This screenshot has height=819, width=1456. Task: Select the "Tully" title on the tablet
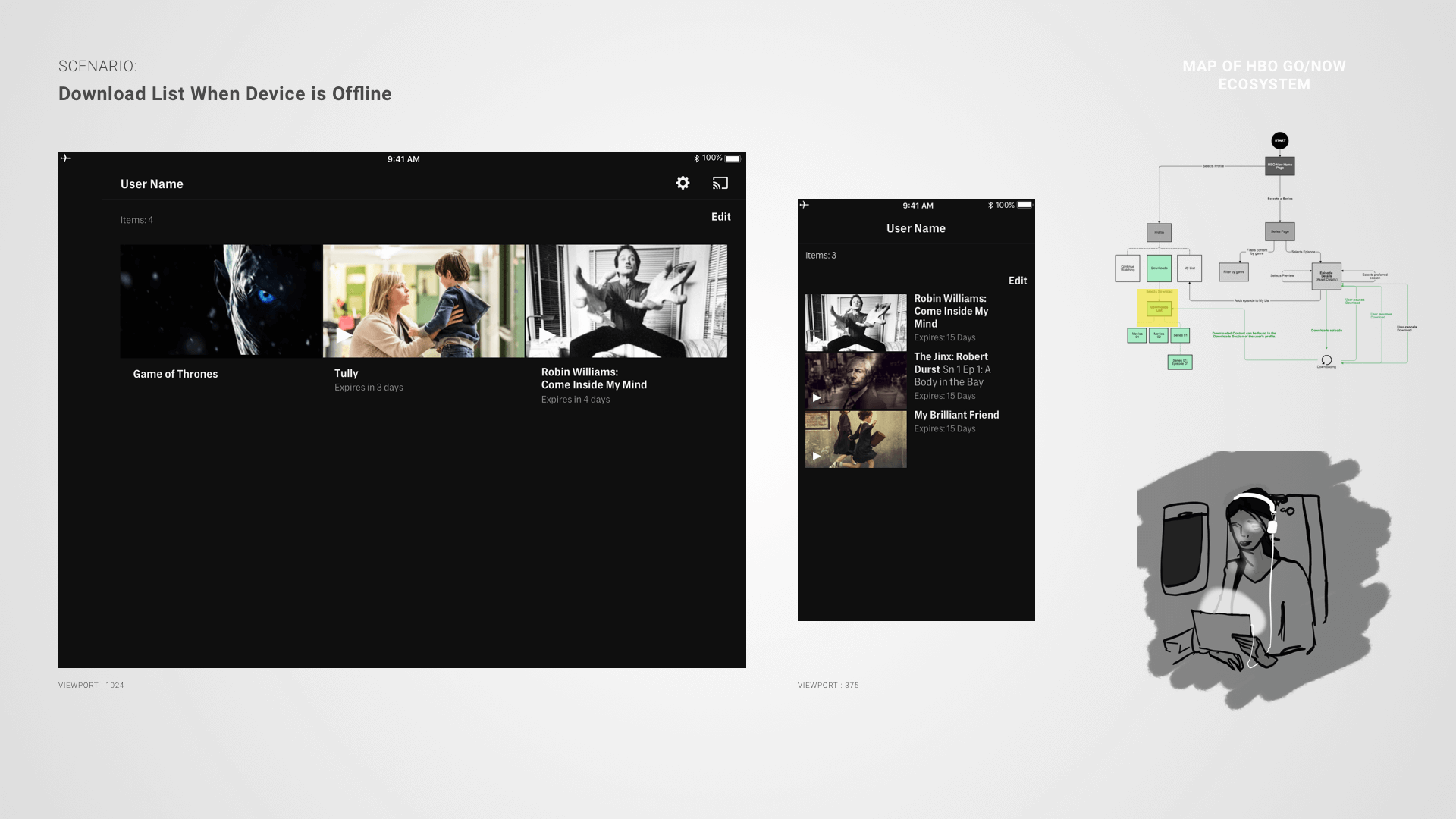coord(347,373)
